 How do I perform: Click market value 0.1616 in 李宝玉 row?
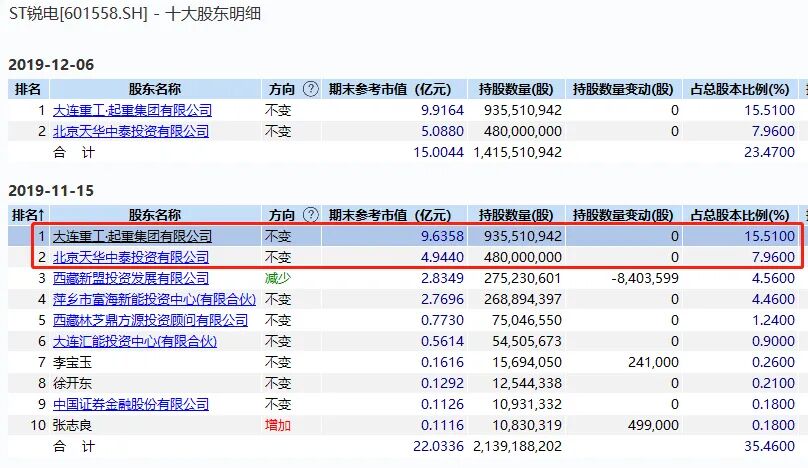[443, 362]
